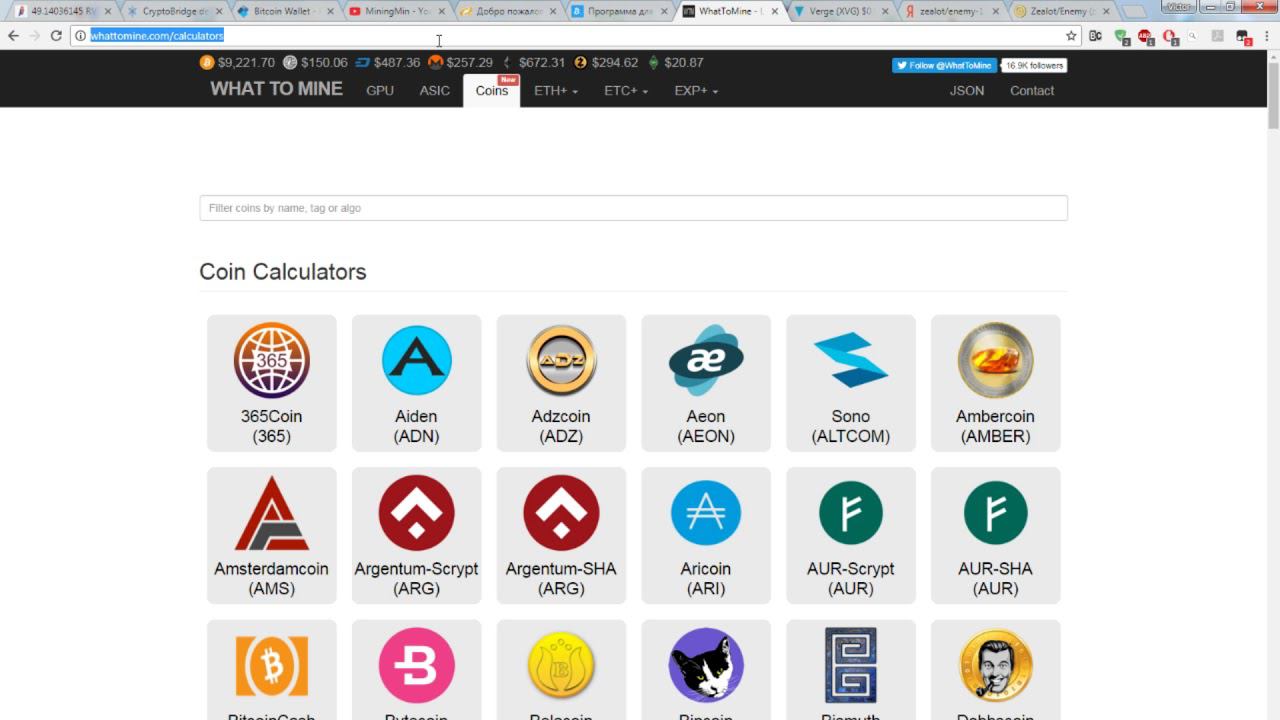This screenshot has width=1280, height=720.
Task: Go back using the browser back arrow
Action: tap(13, 36)
